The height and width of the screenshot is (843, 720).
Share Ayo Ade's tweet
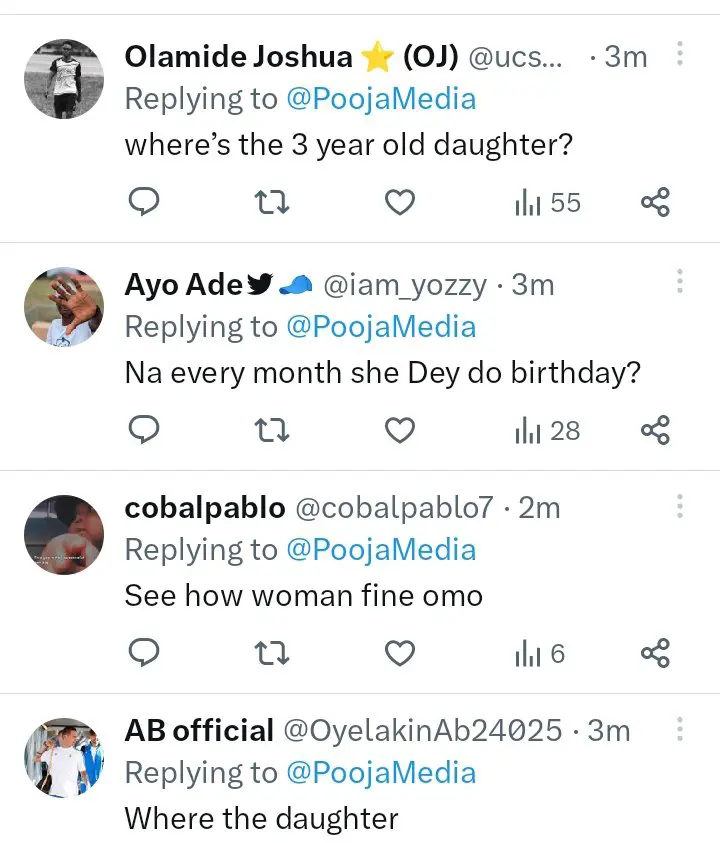pos(655,431)
